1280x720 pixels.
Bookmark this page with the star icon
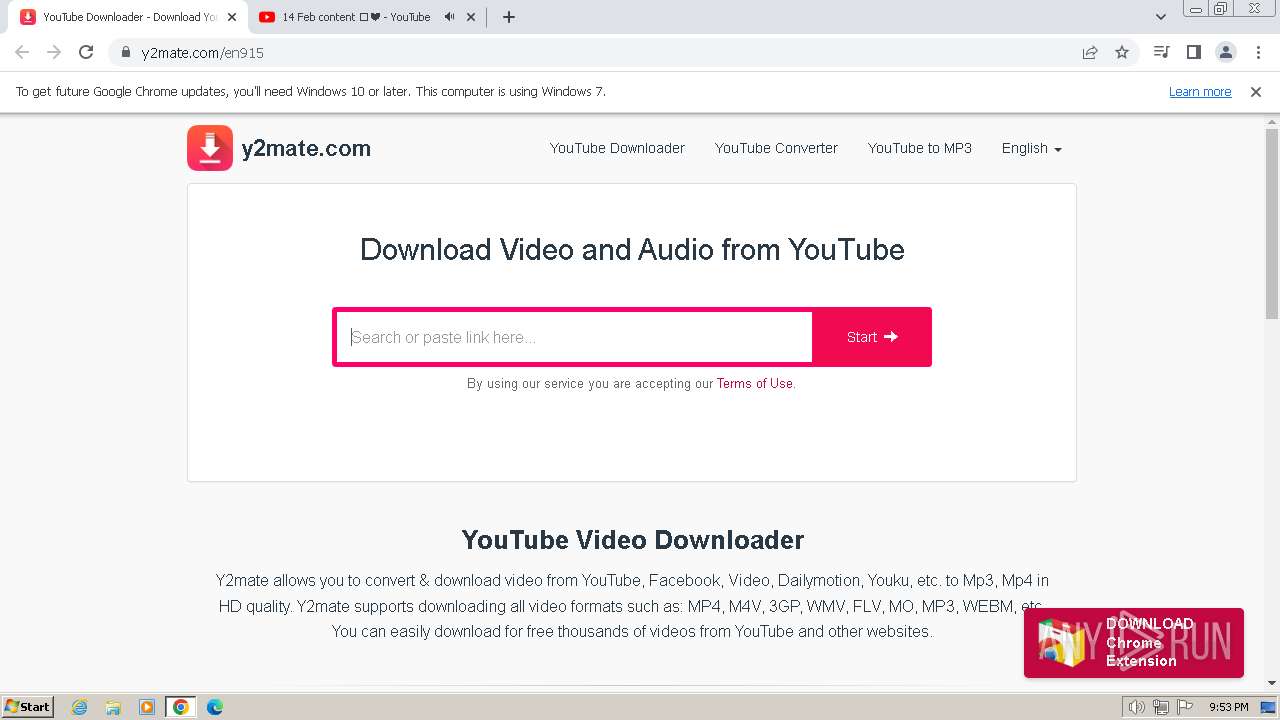(x=1122, y=53)
